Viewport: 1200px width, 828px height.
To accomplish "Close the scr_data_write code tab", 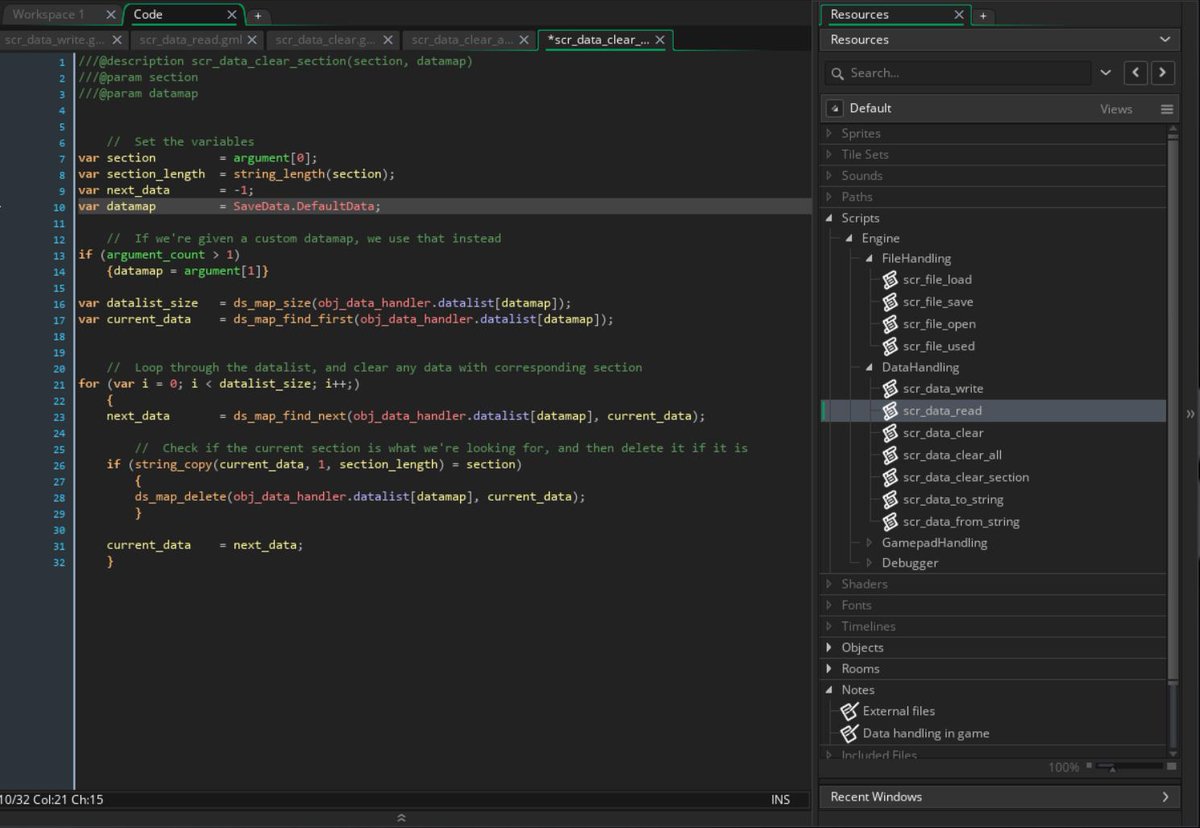I will coord(117,40).
